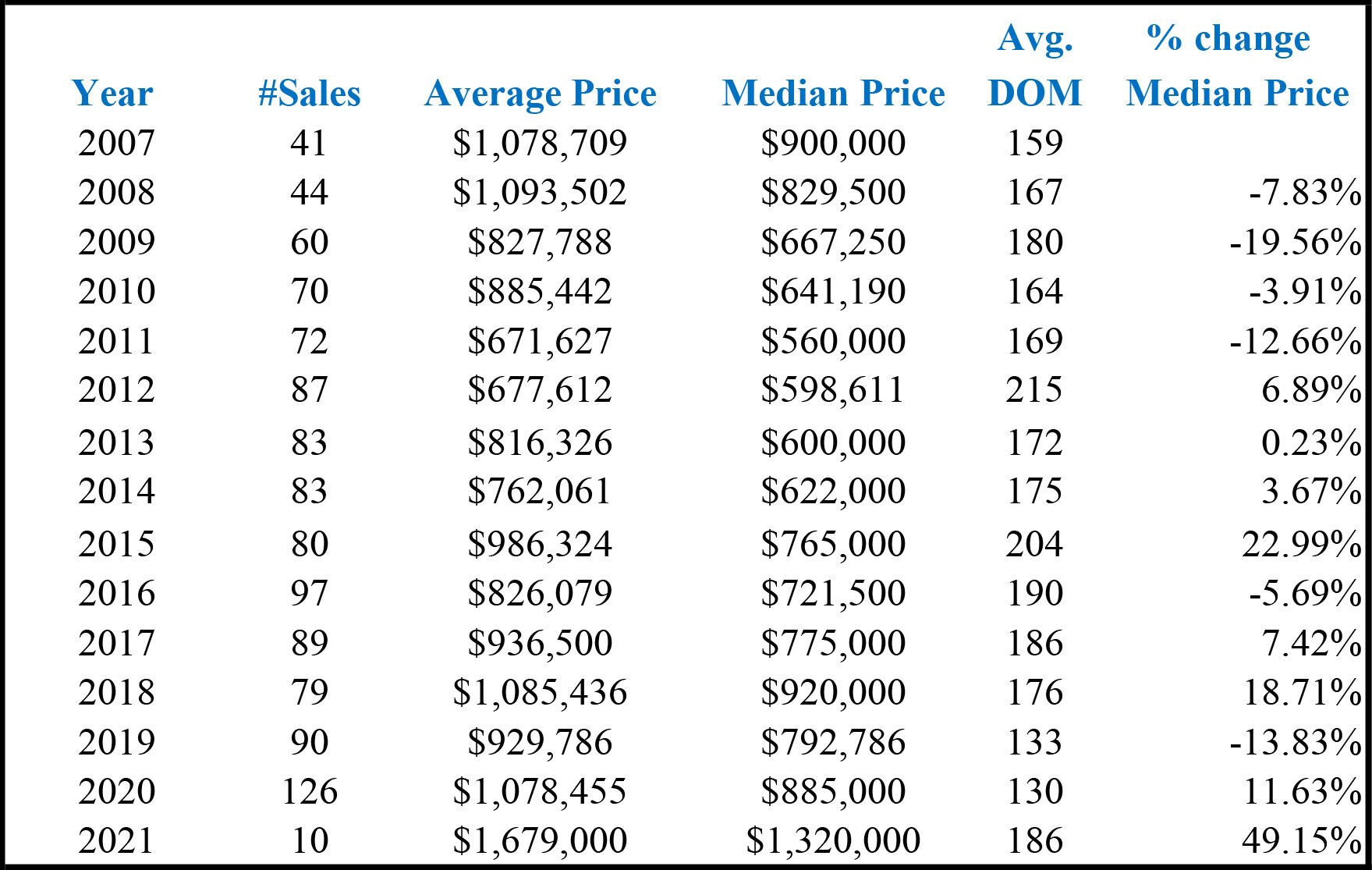The height and width of the screenshot is (870, 1372).
Task: Click the 49.15% change value
Action: coord(1302,840)
